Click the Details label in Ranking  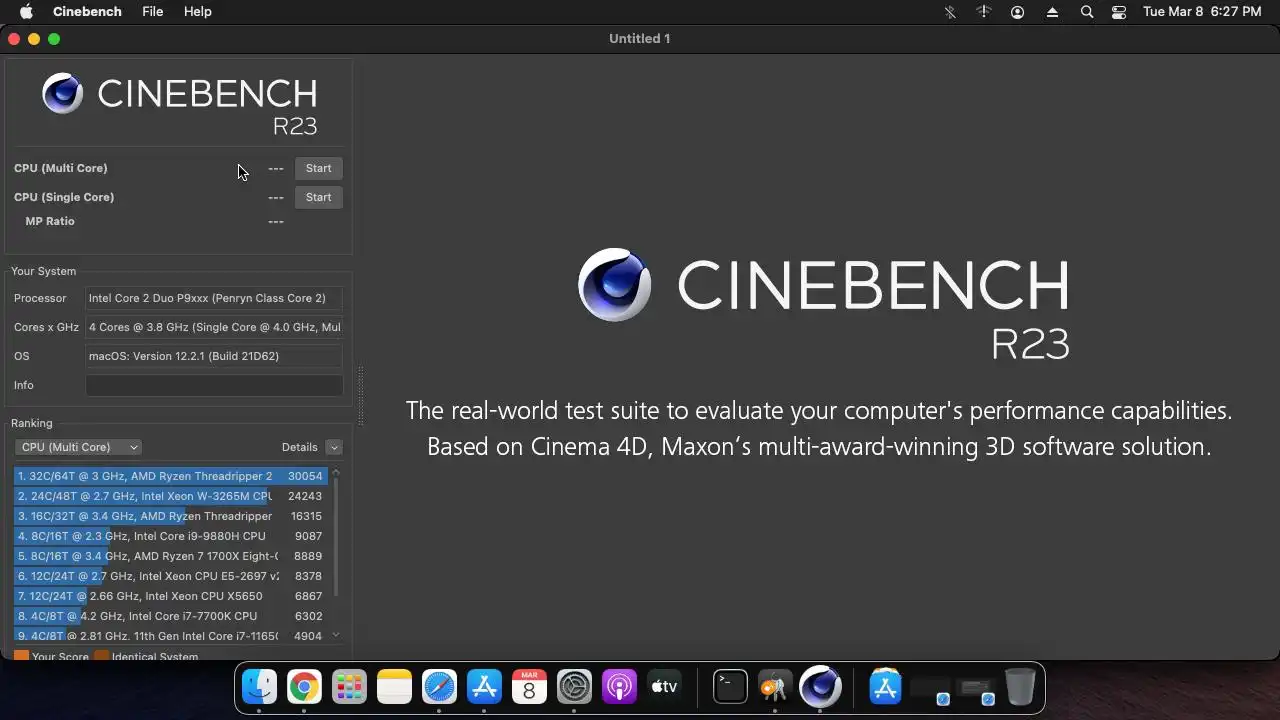click(x=299, y=447)
